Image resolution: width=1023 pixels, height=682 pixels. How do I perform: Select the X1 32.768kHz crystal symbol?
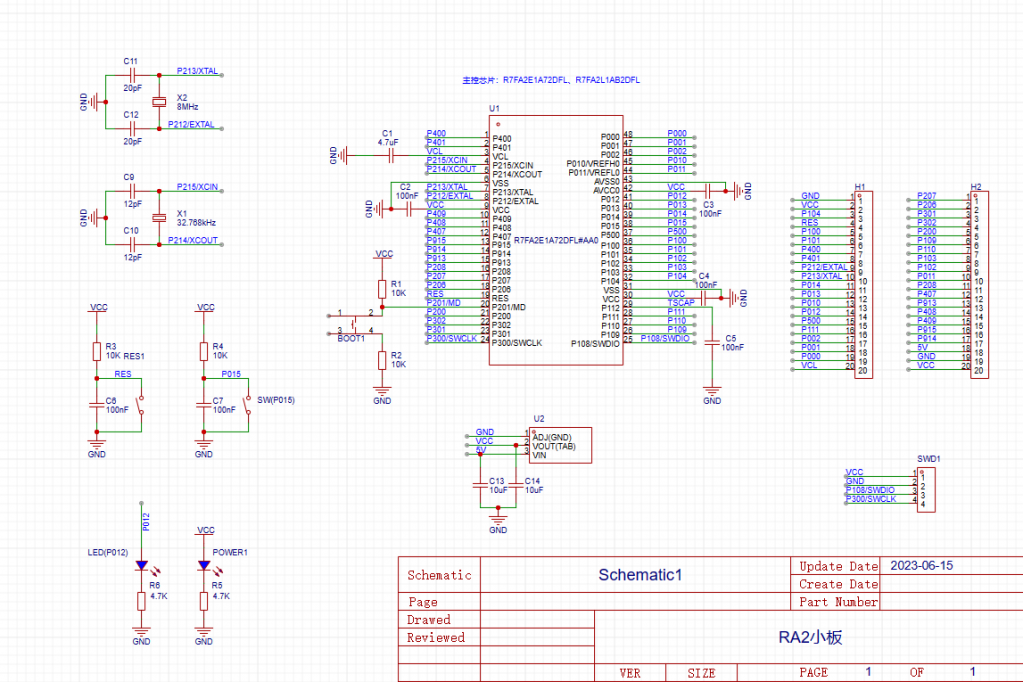[x=159, y=218]
